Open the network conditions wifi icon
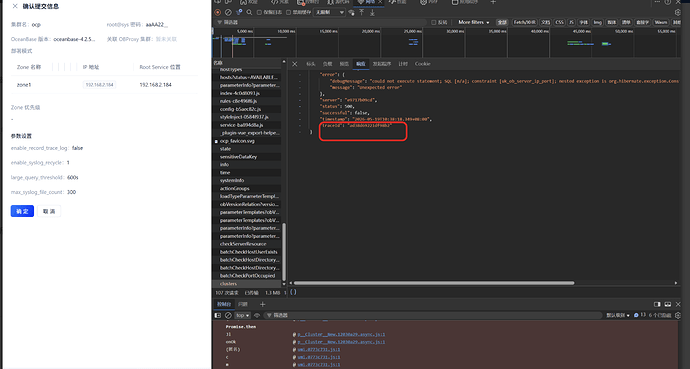690x369 pixels. [x=352, y=12]
